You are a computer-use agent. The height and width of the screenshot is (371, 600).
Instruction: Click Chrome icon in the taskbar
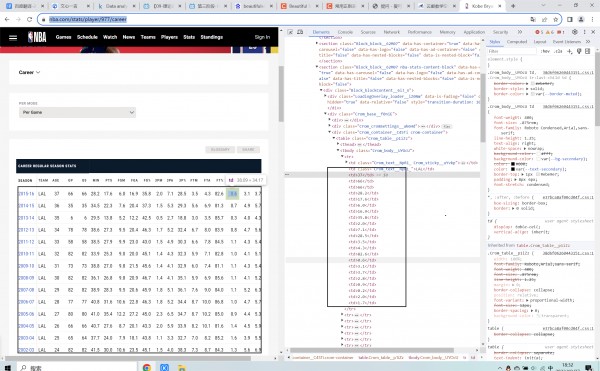pyautogui.click(x=147, y=368)
